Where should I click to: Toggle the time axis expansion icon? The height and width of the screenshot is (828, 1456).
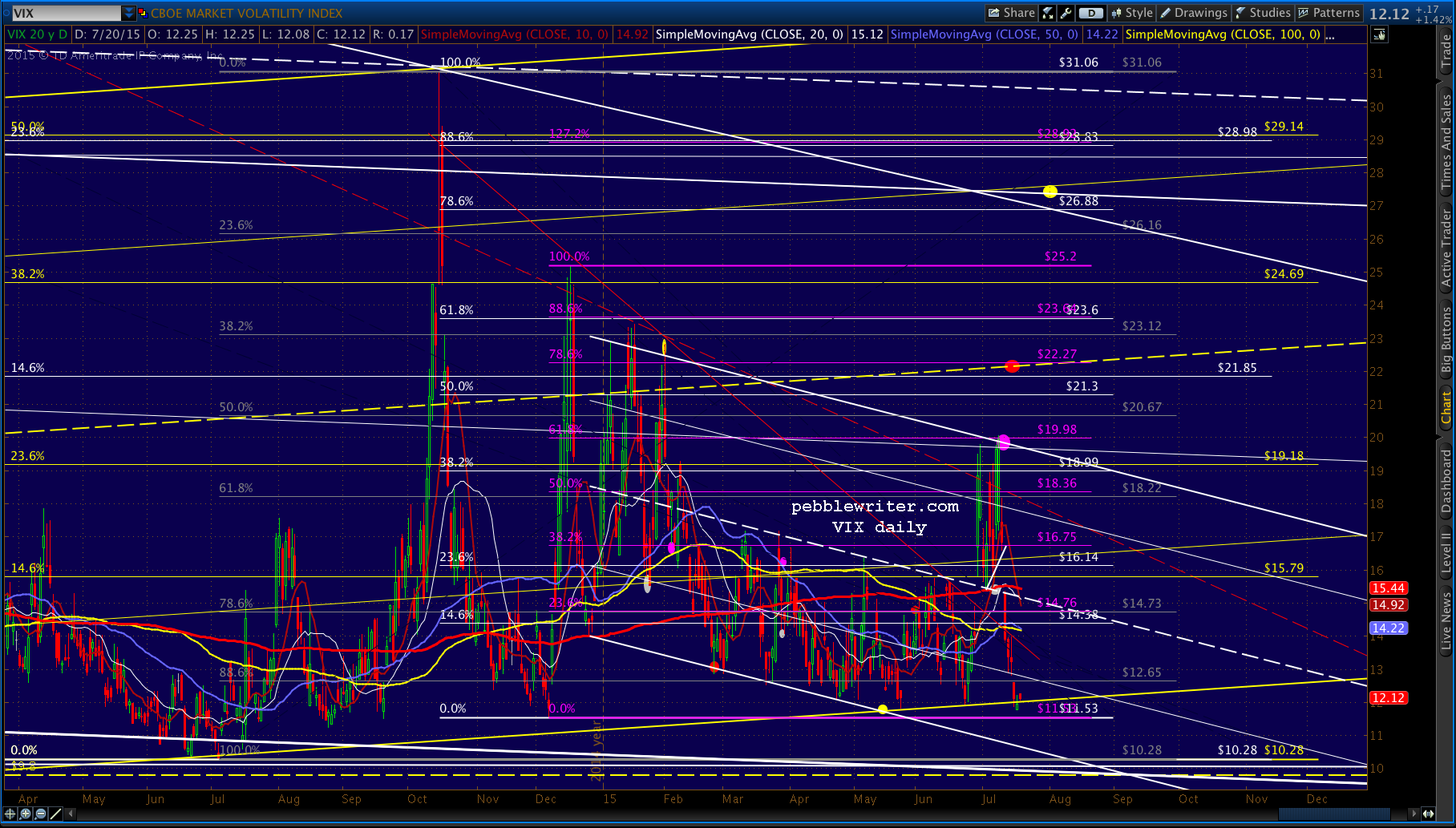[1428, 814]
